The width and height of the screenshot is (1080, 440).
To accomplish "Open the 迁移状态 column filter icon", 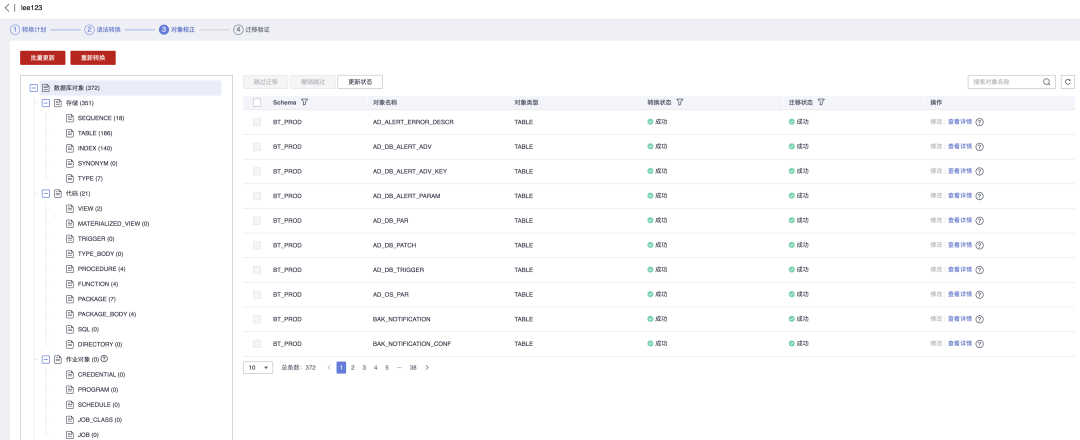I will pyautogui.click(x=821, y=102).
